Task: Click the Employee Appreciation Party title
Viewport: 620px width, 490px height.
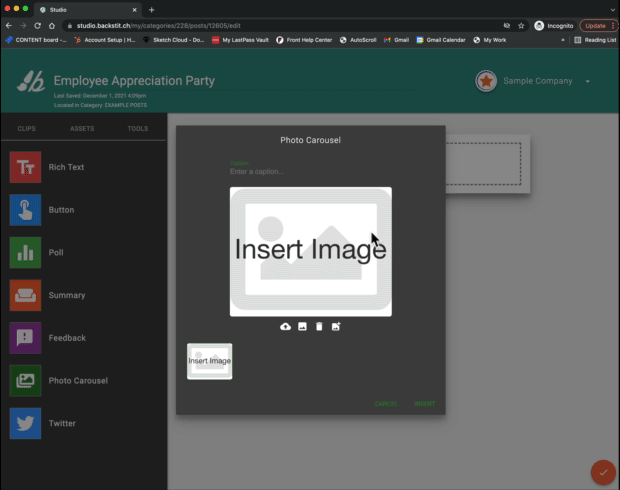Action: coord(134,81)
